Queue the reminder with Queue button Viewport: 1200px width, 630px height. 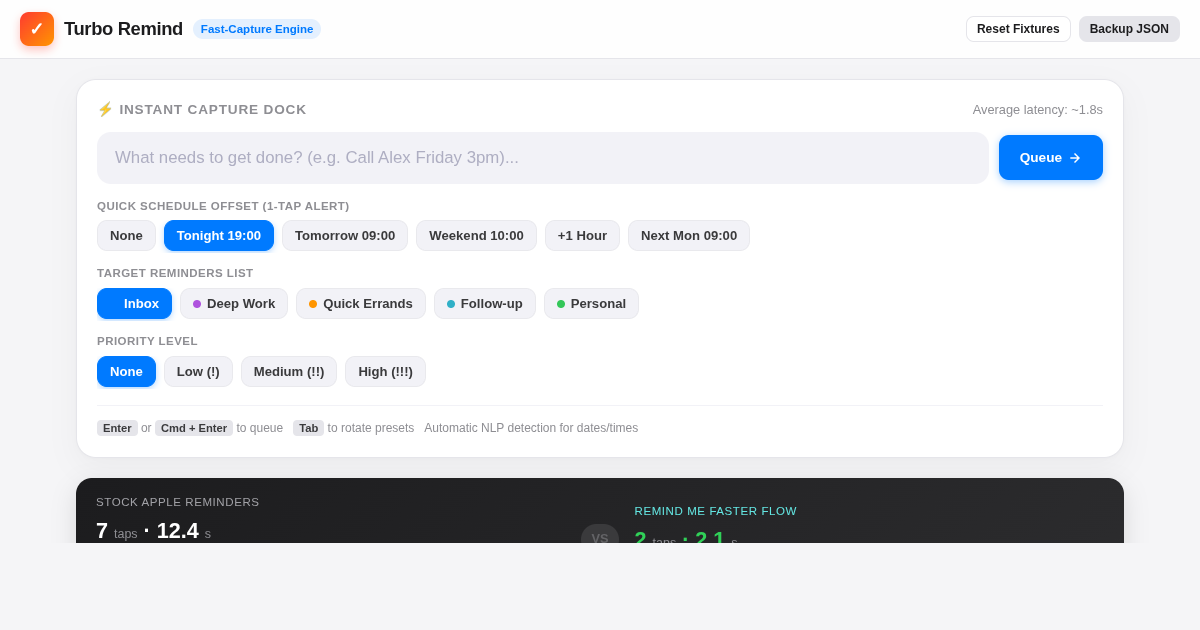(x=1051, y=158)
